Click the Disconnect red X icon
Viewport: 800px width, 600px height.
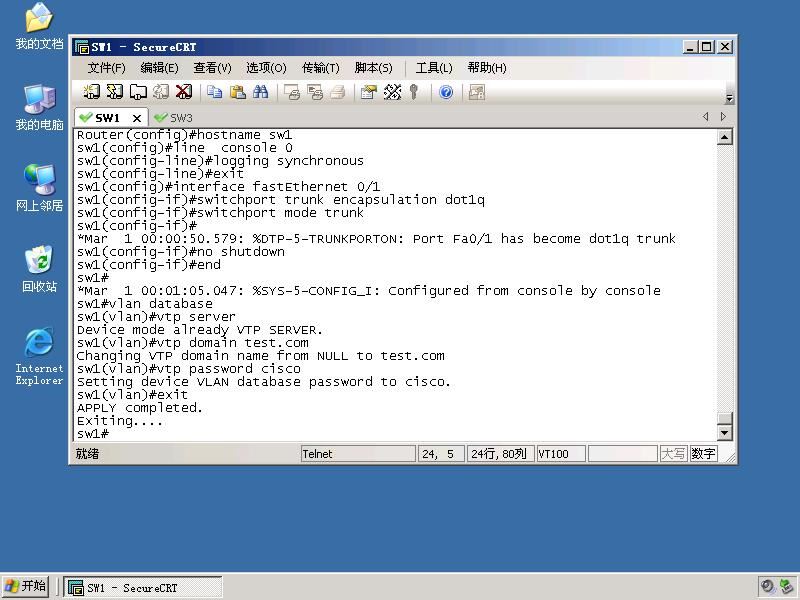pyautogui.click(x=184, y=92)
